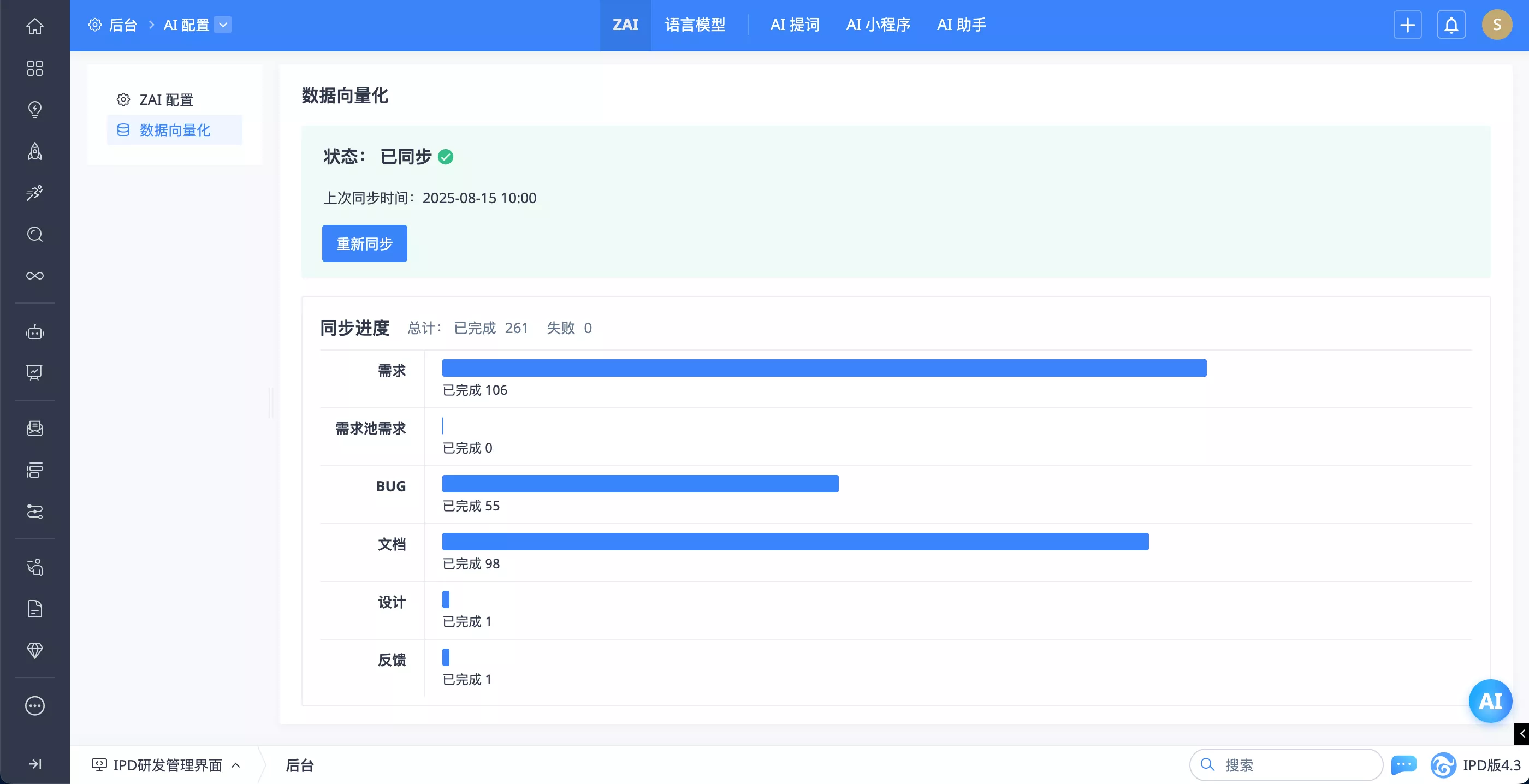The height and width of the screenshot is (784, 1529).
Task: Switch to the AI 小程序 tab
Action: (878, 25)
